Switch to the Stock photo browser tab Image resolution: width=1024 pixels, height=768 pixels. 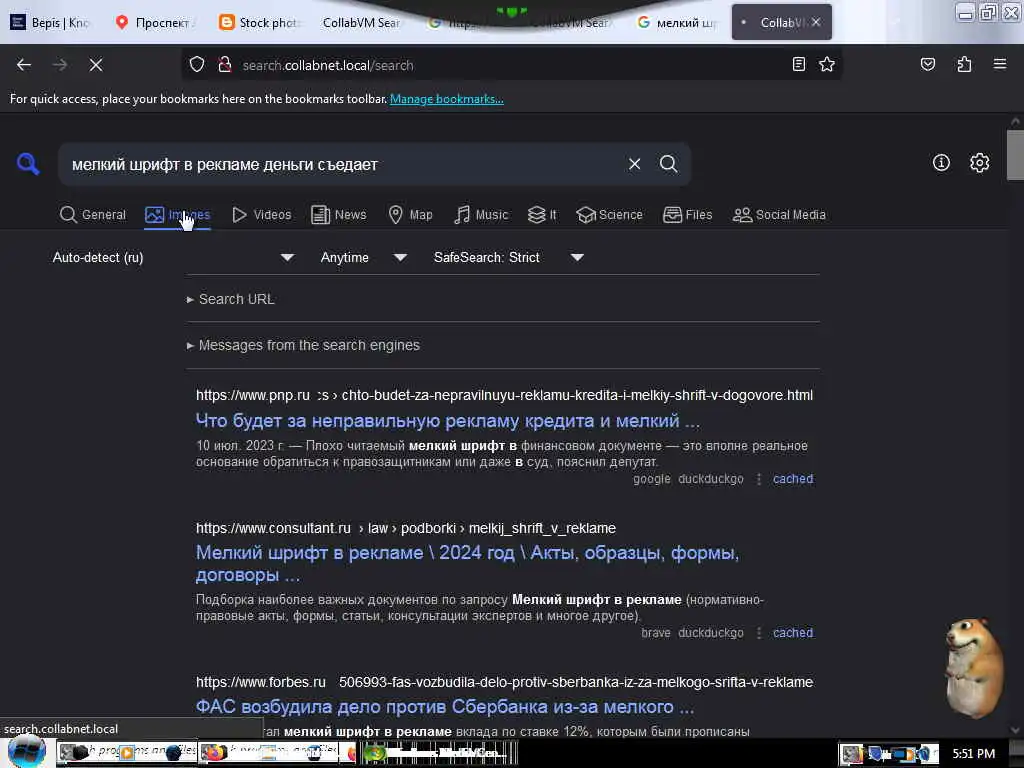259,23
